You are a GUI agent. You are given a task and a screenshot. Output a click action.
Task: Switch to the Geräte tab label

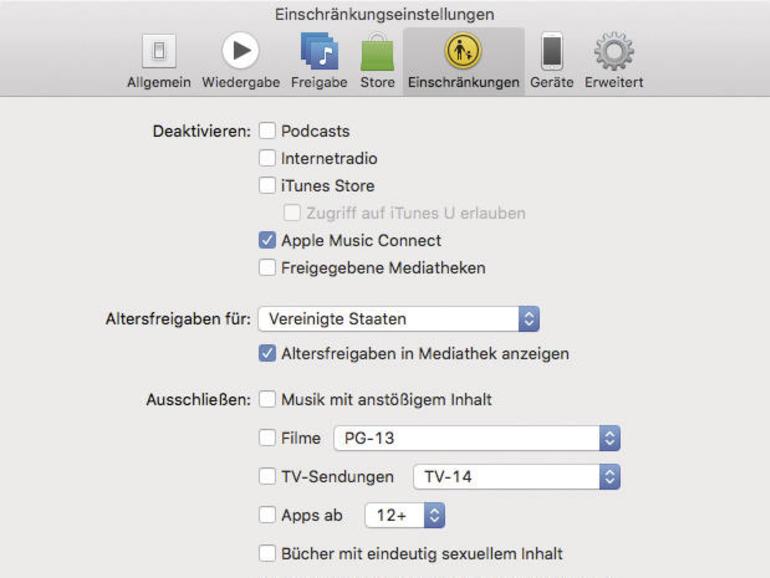[552, 82]
